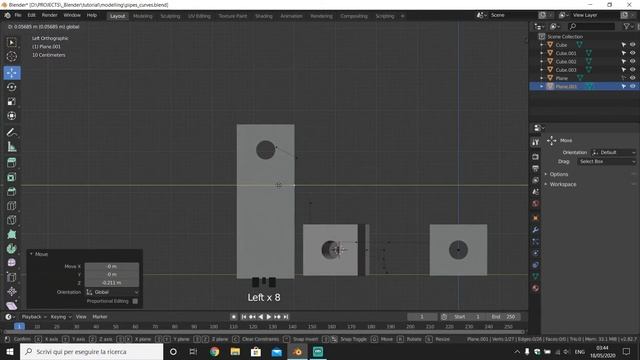Select the Annotate pencil tool

pyautogui.click(x=12, y=132)
